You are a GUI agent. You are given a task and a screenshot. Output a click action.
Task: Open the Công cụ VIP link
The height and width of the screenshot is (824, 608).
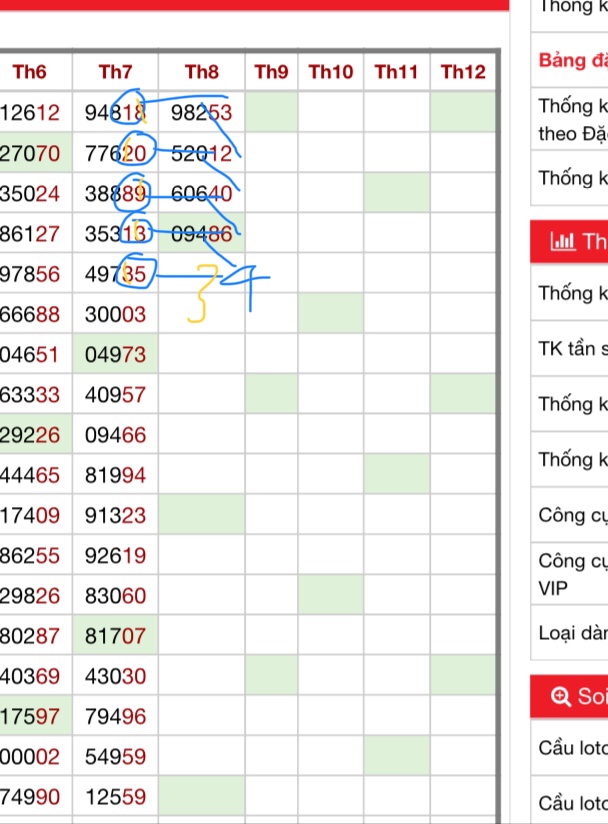[572, 574]
